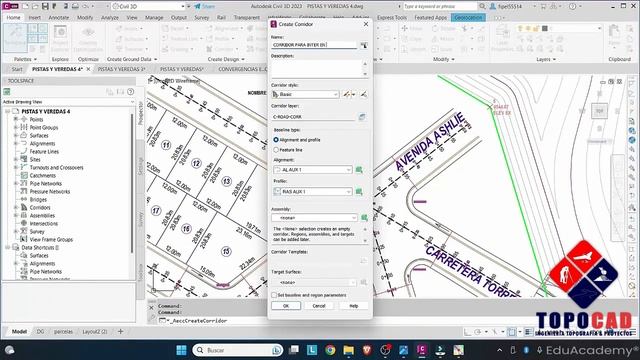Select the Data Shortcuts tree item
Screen dimensions: 640x360
click(x=40, y=247)
